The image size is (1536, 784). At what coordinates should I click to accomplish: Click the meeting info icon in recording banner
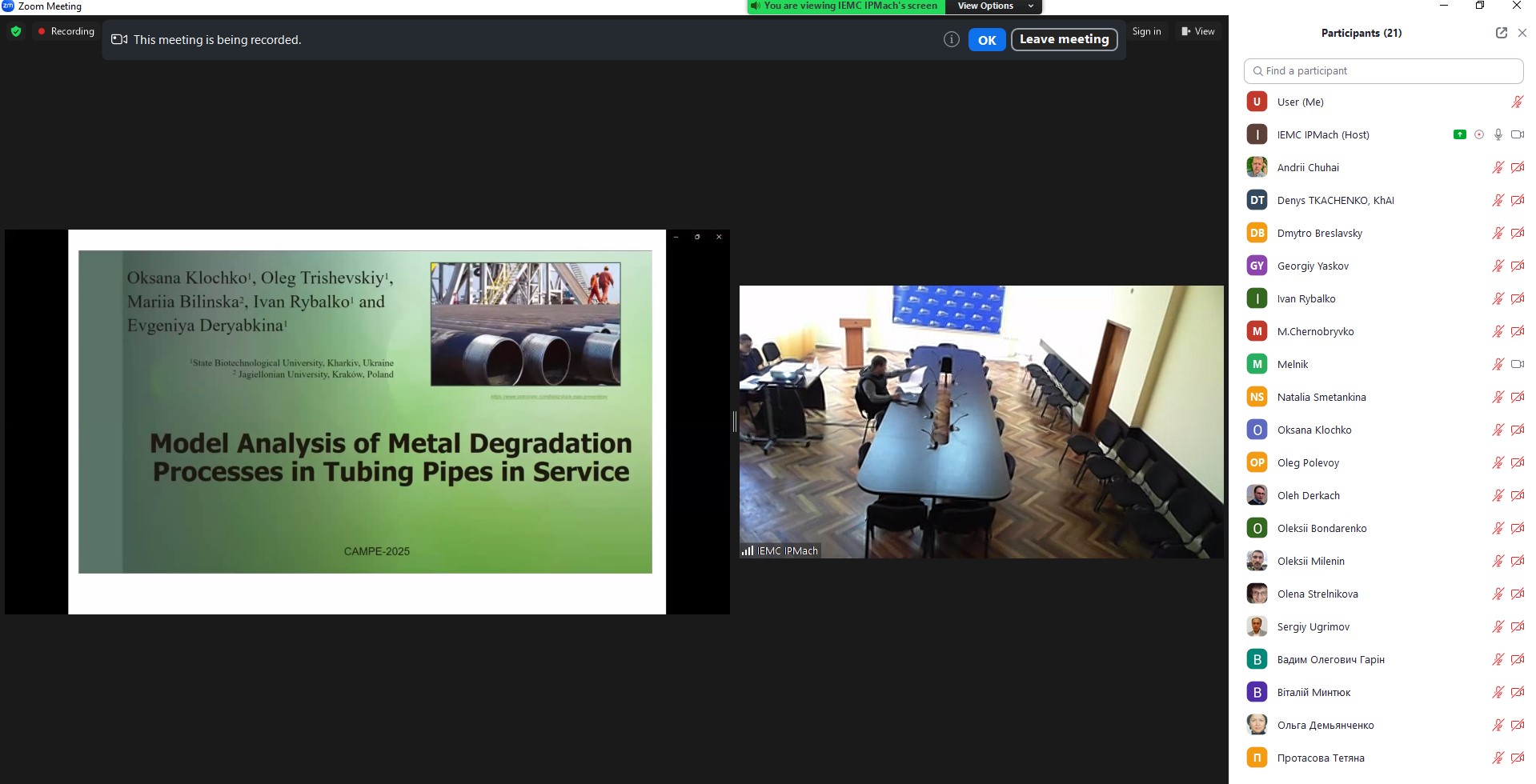pos(951,39)
